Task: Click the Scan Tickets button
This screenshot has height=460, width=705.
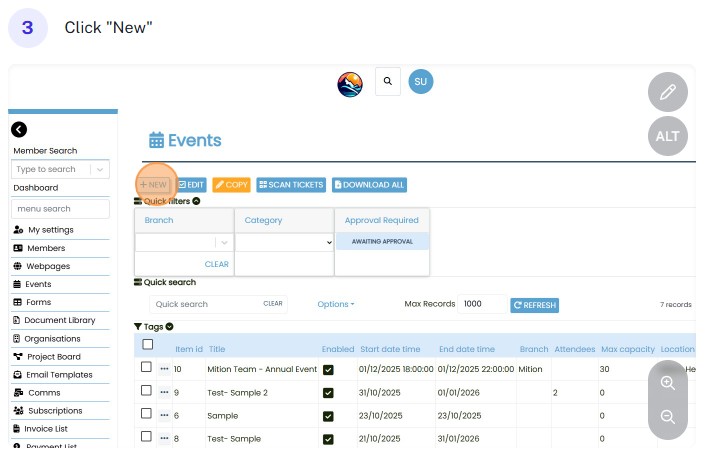Action: click(291, 185)
